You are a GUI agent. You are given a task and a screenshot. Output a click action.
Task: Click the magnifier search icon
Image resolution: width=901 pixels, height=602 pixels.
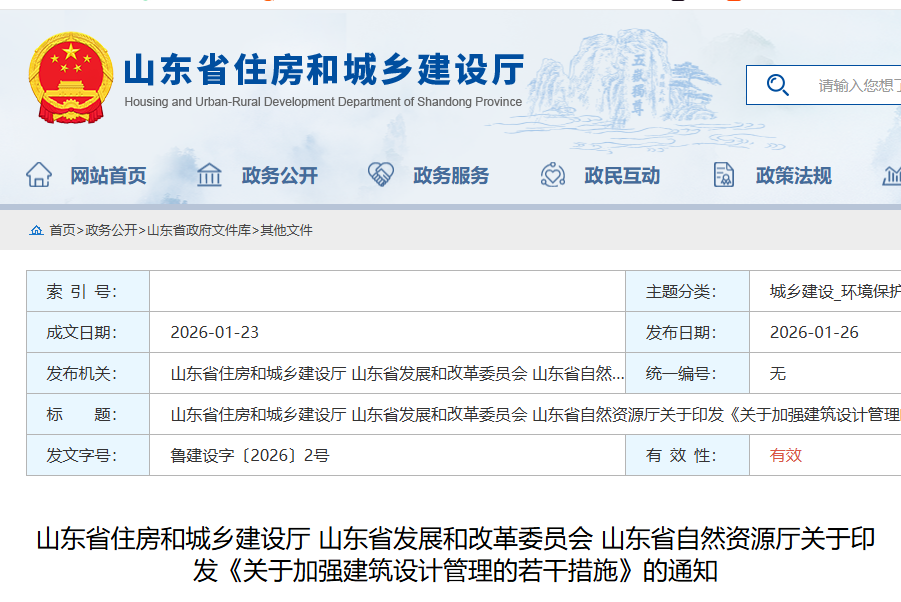pyautogui.click(x=777, y=85)
